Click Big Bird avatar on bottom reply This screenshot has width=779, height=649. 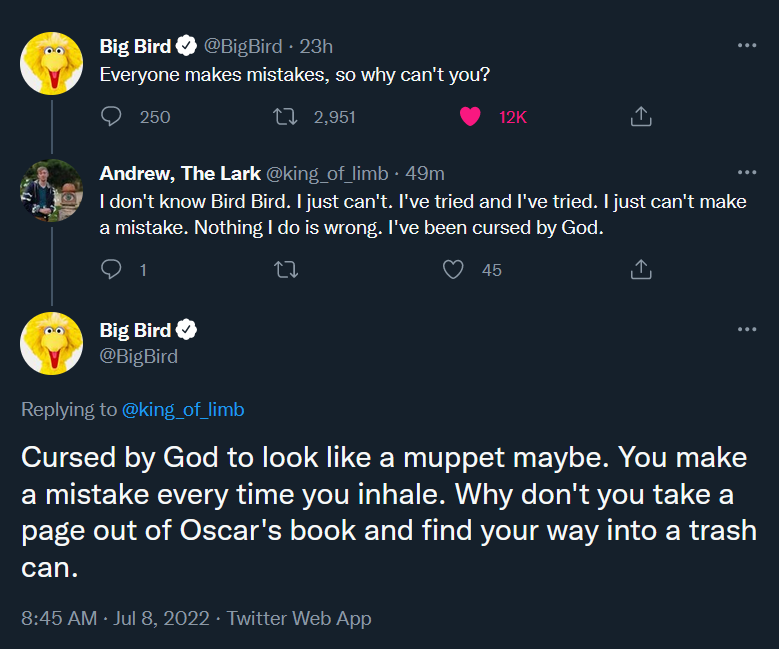[x=52, y=343]
